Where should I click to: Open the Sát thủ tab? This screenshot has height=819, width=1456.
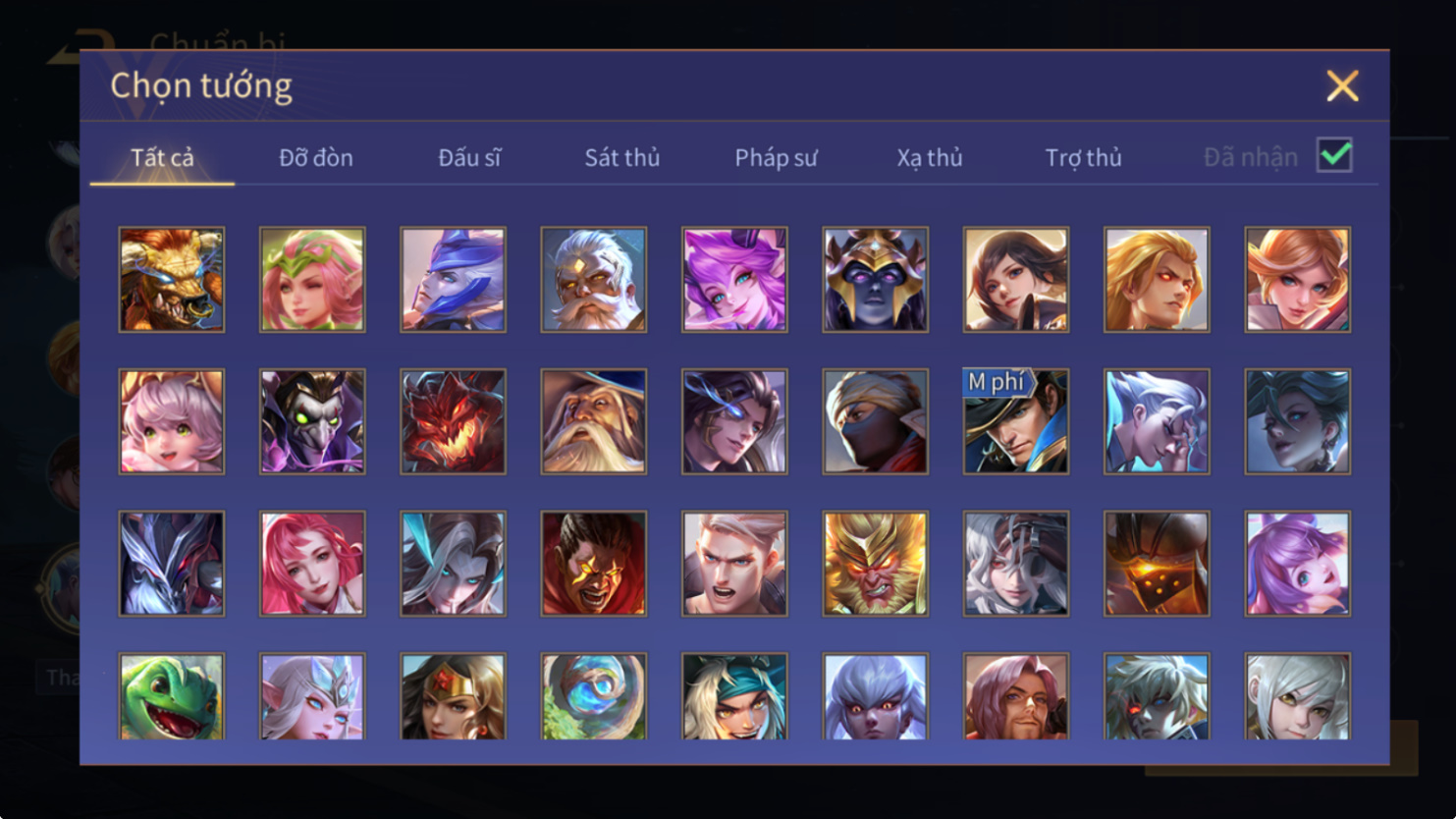point(622,157)
